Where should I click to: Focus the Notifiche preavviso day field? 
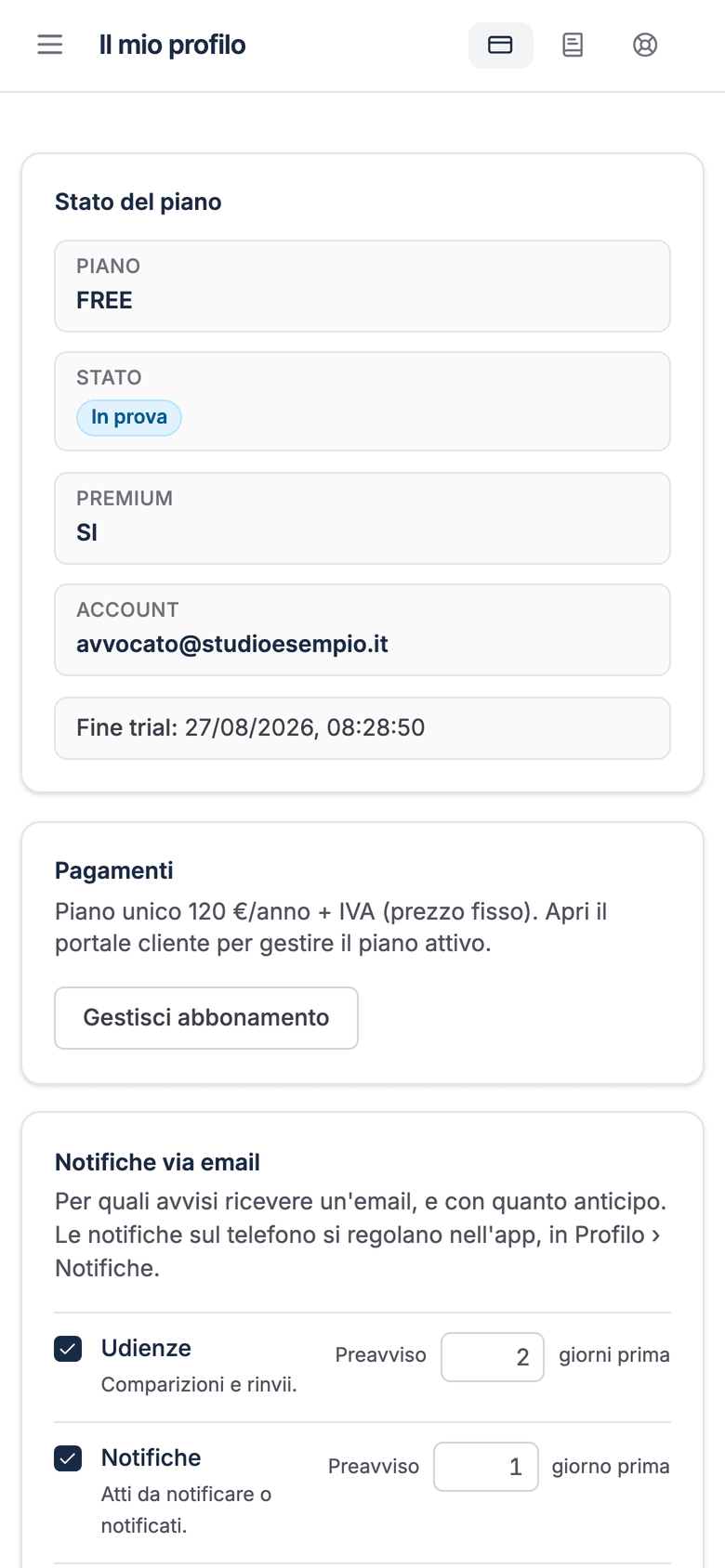pyautogui.click(x=486, y=1467)
